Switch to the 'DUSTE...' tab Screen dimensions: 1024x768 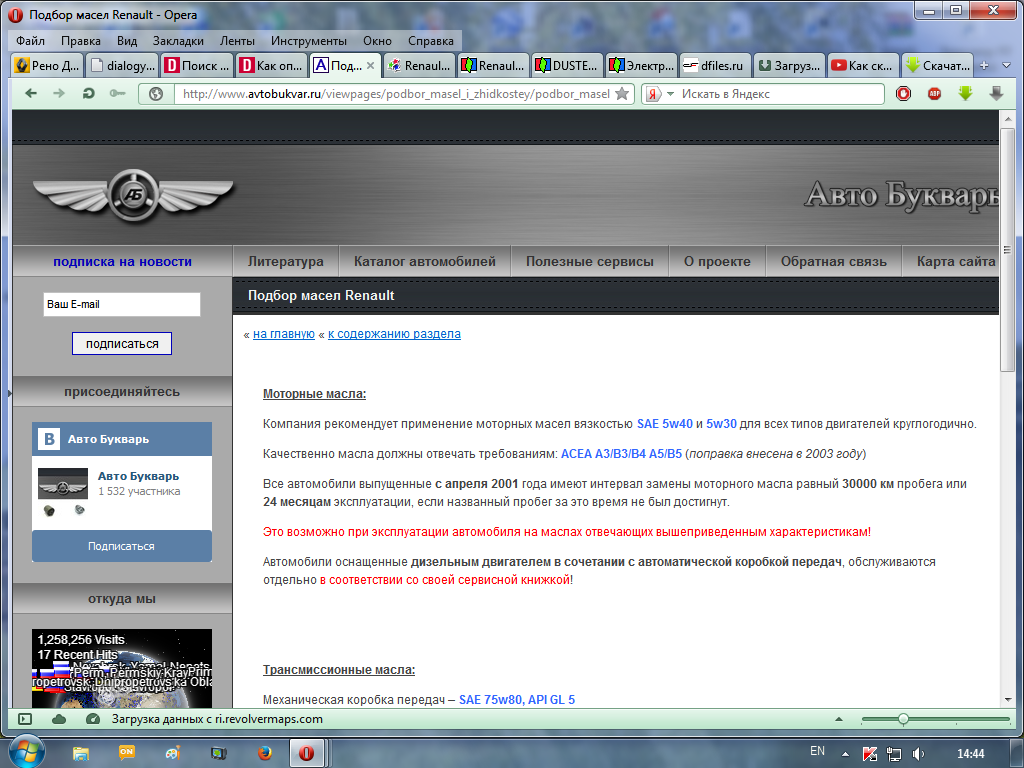pos(567,65)
